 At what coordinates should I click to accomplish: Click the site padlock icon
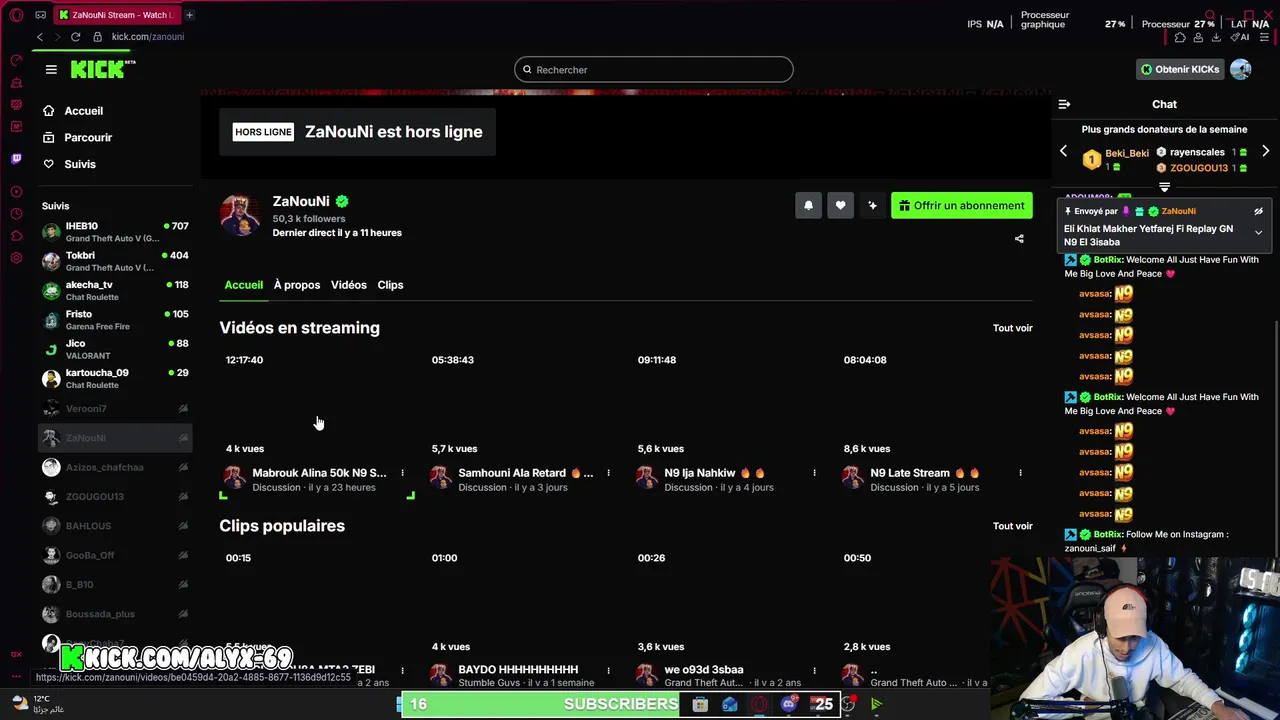(97, 37)
